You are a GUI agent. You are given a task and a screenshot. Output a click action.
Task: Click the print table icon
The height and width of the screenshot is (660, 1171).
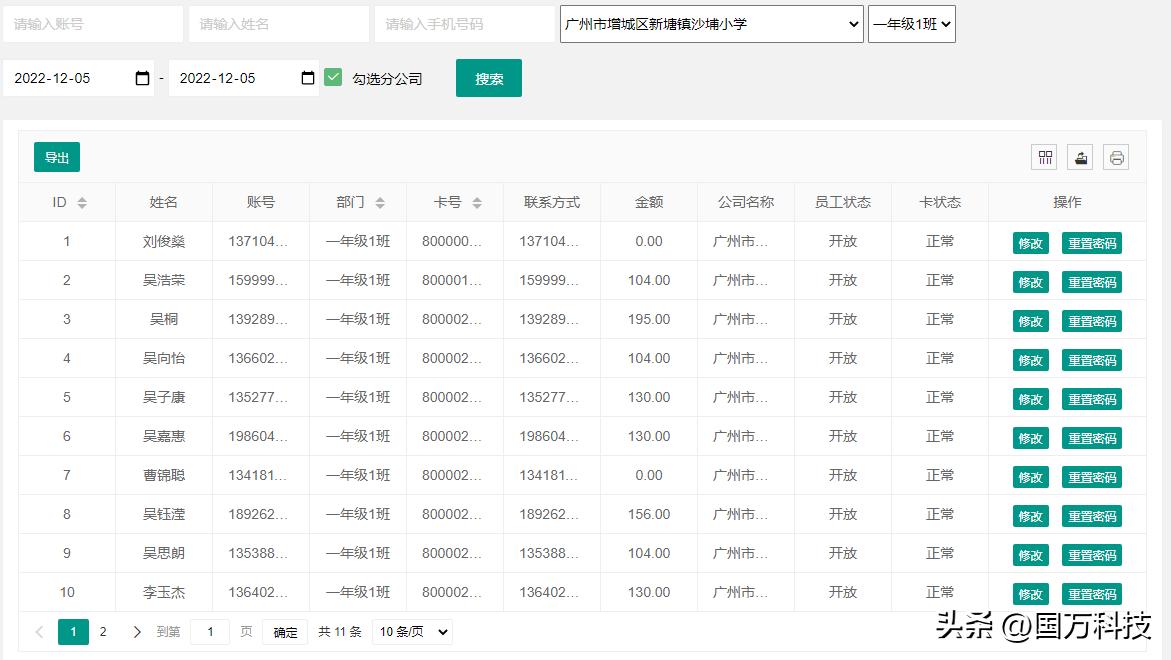coord(1116,157)
